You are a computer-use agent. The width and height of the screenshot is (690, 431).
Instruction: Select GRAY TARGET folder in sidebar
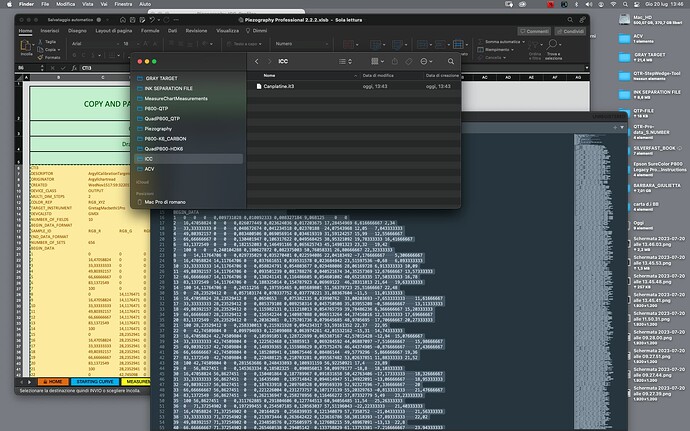pyautogui.click(x=163, y=77)
